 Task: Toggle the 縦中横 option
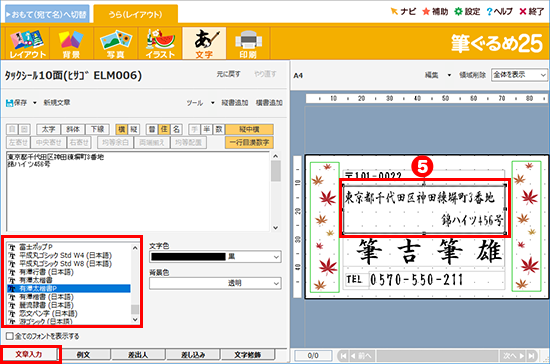pos(249,129)
